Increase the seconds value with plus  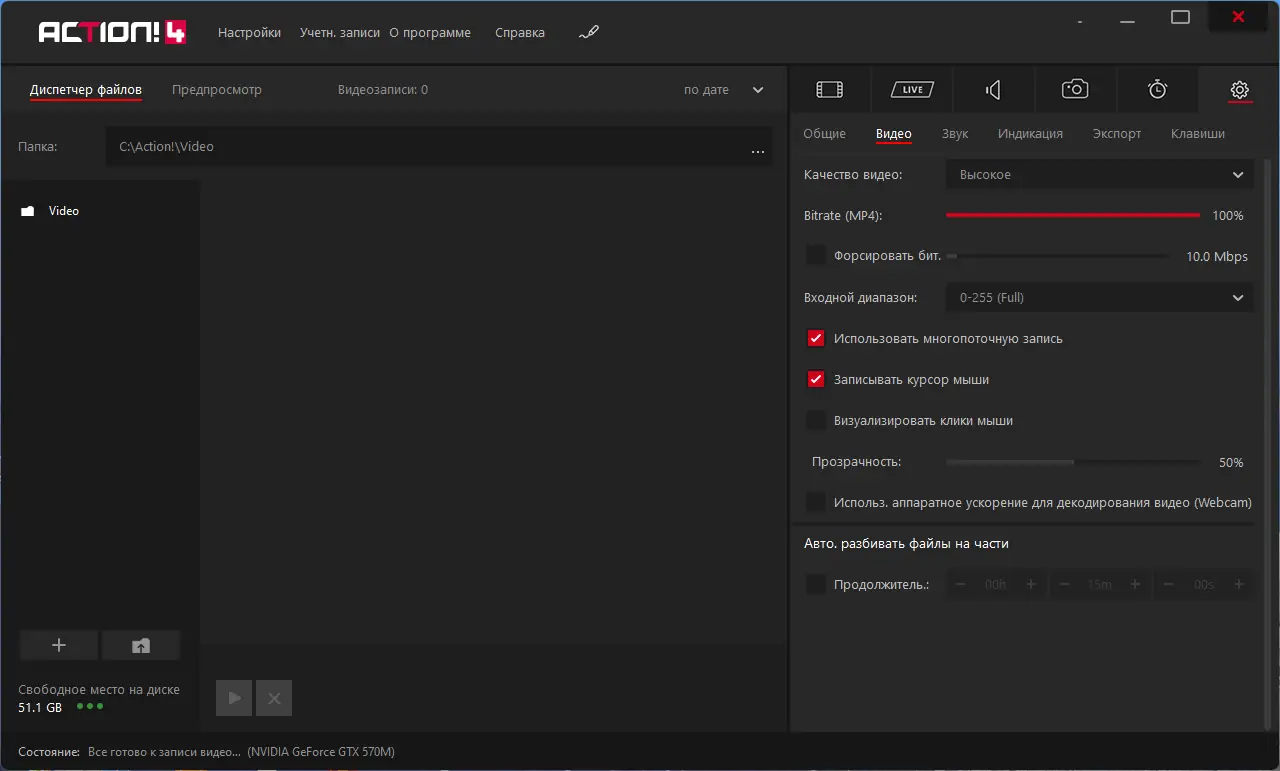pyautogui.click(x=1239, y=584)
